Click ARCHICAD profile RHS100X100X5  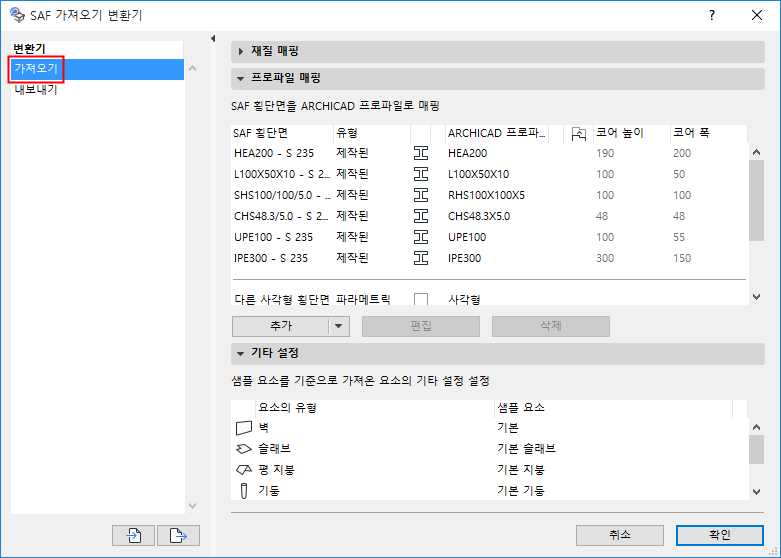coord(486,195)
